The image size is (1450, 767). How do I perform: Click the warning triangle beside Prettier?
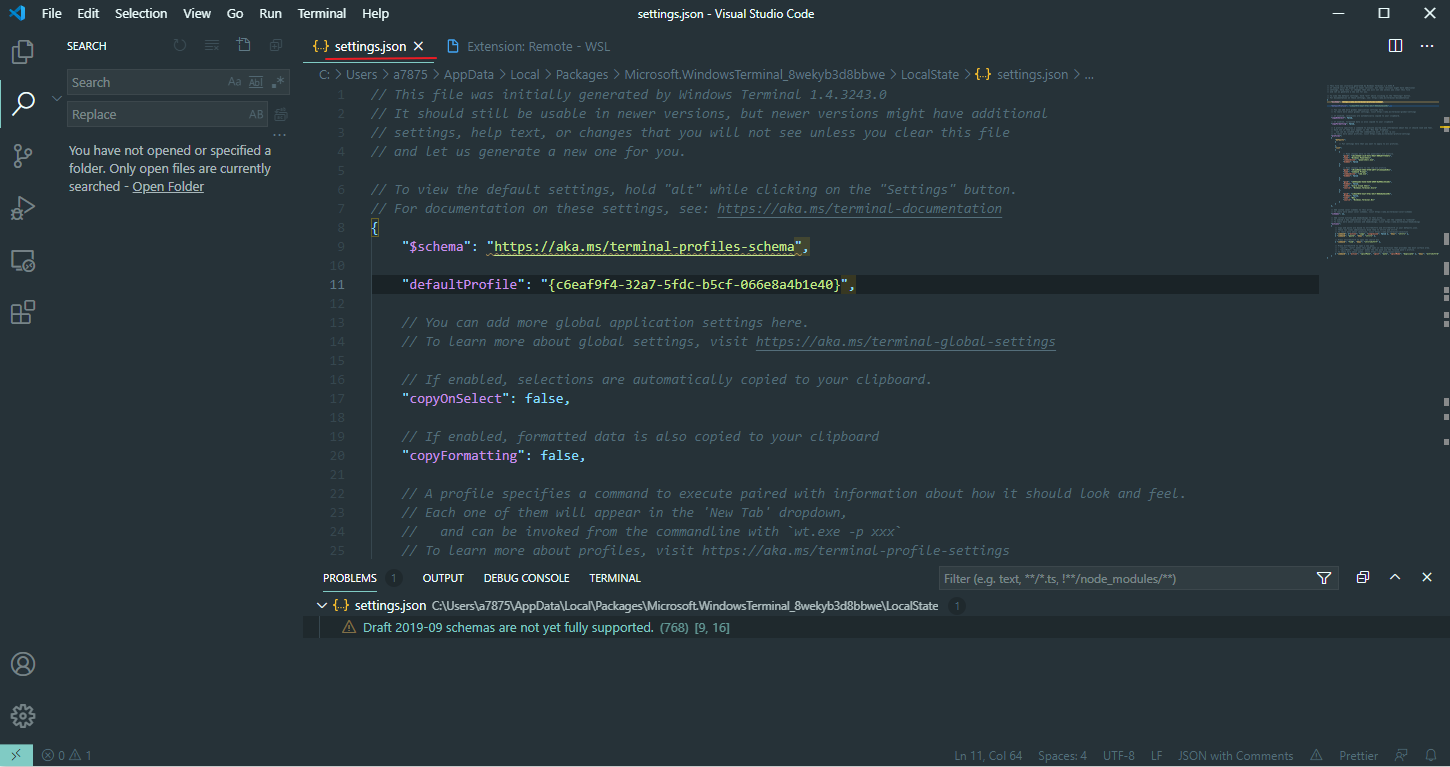(x=1317, y=755)
